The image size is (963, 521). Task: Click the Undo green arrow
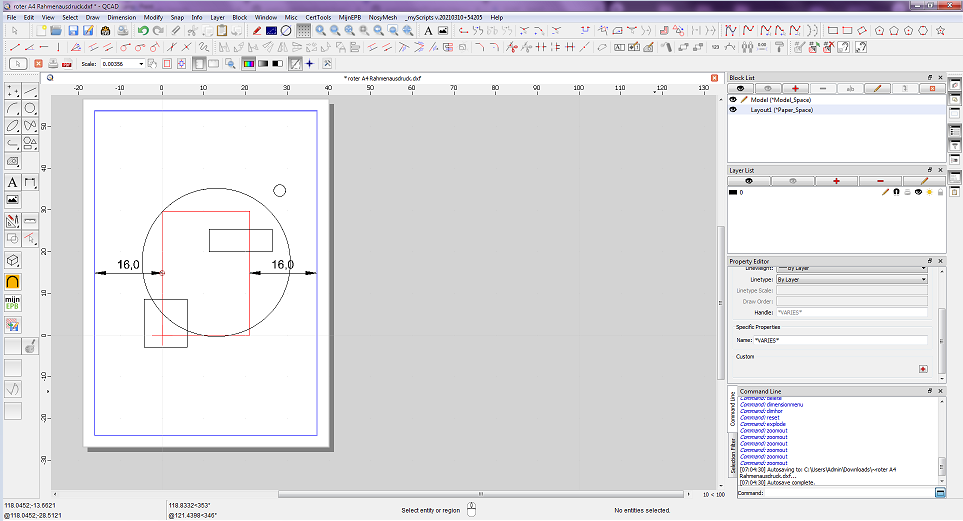coord(143,31)
